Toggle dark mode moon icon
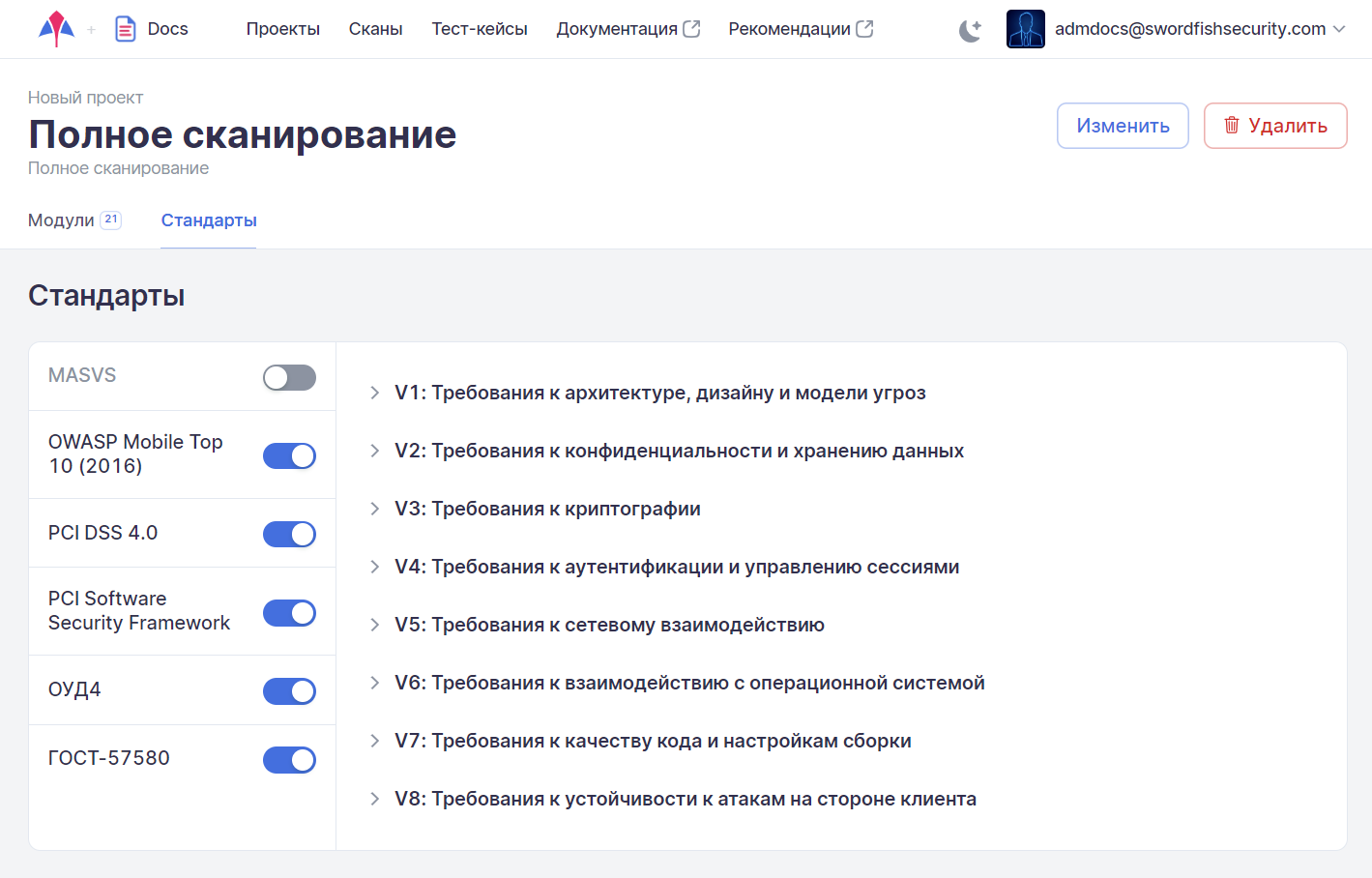The height and width of the screenshot is (878, 1372). pyautogui.click(x=970, y=30)
